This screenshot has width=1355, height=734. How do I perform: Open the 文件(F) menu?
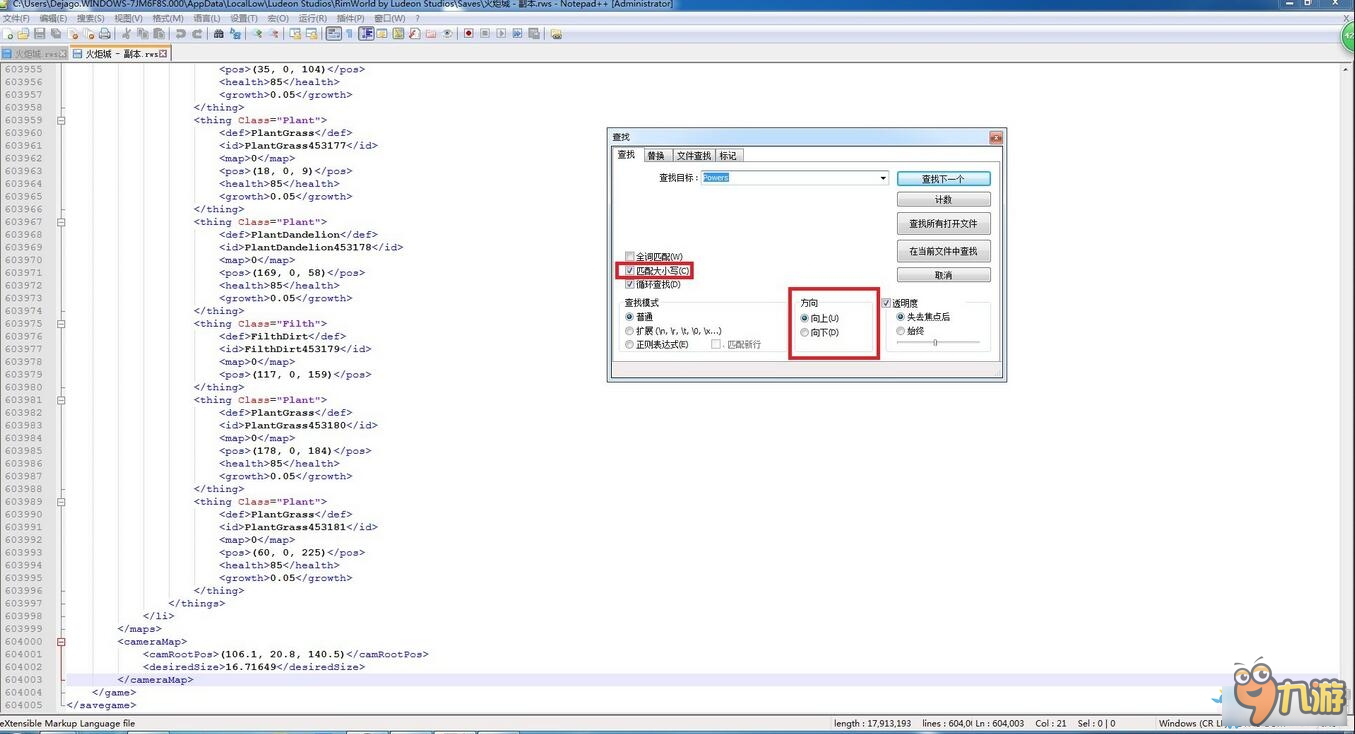(16, 18)
